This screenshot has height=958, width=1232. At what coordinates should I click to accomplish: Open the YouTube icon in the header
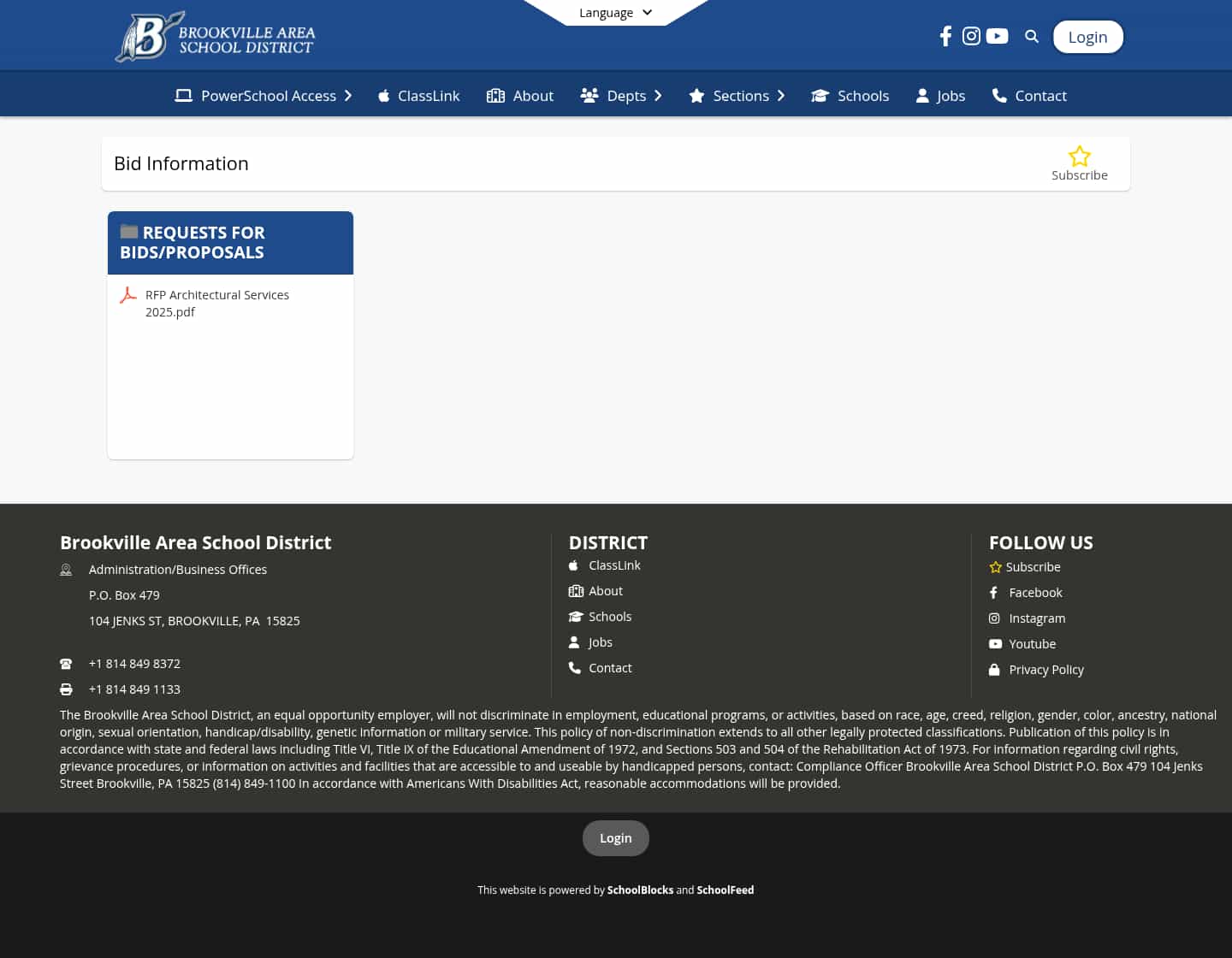997,36
